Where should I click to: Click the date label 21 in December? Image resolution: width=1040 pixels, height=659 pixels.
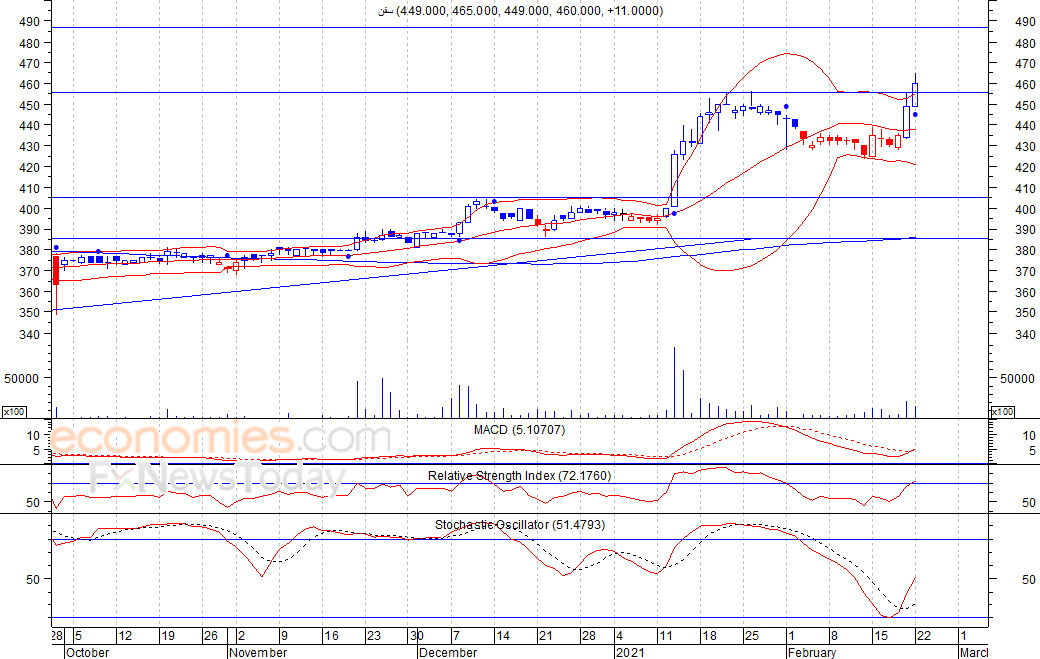pos(546,636)
